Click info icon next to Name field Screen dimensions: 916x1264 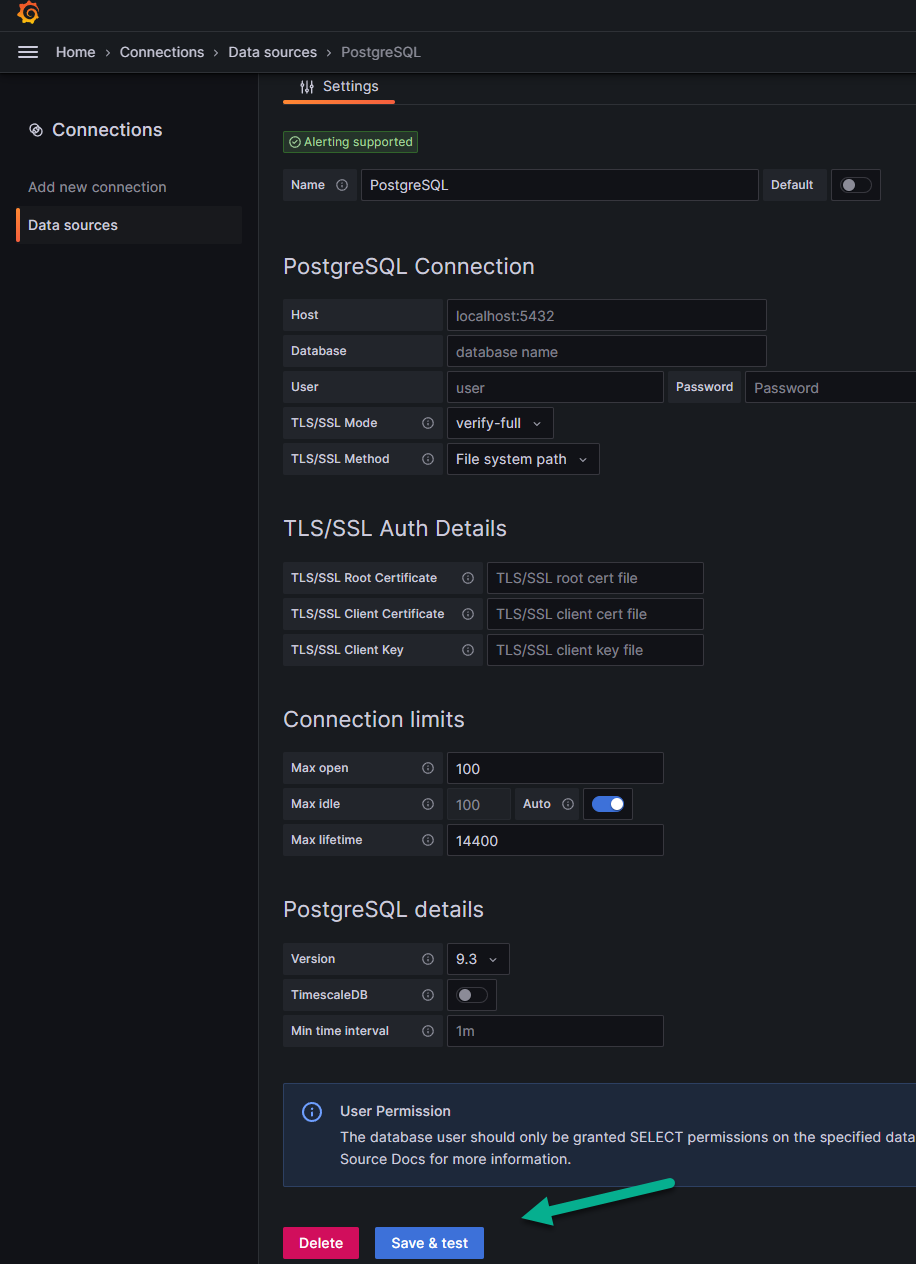(342, 185)
